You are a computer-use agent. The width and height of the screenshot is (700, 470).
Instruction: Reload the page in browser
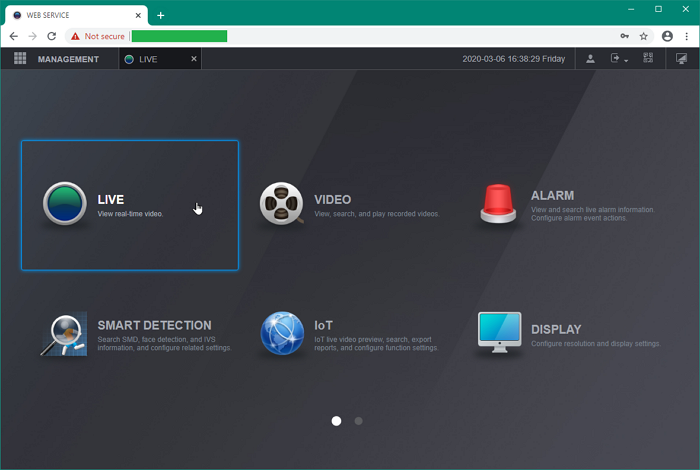pyautogui.click(x=52, y=36)
